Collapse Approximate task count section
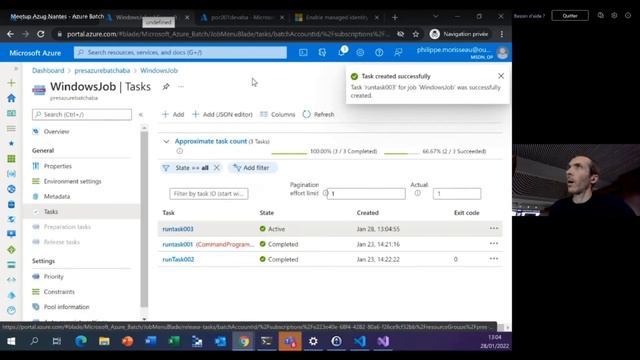The image size is (640, 360). tap(166, 141)
